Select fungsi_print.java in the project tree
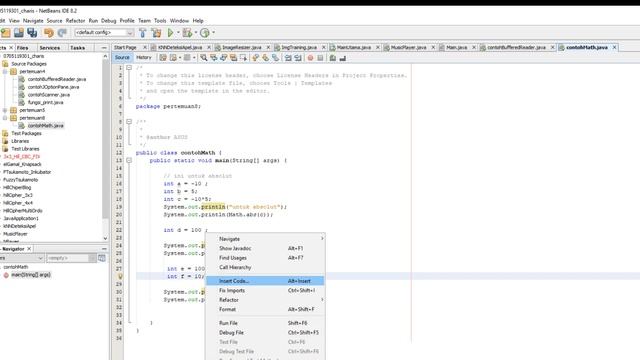 tap(45, 102)
